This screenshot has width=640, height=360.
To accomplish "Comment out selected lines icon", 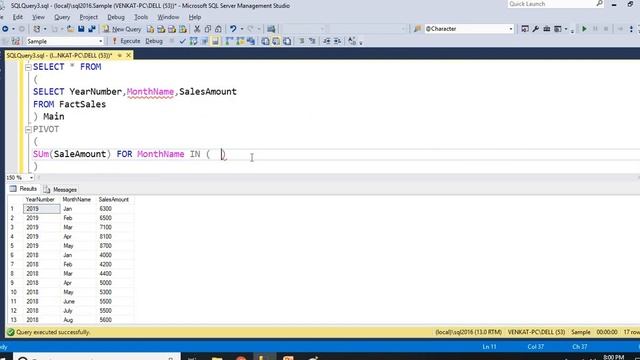I will click(301, 41).
